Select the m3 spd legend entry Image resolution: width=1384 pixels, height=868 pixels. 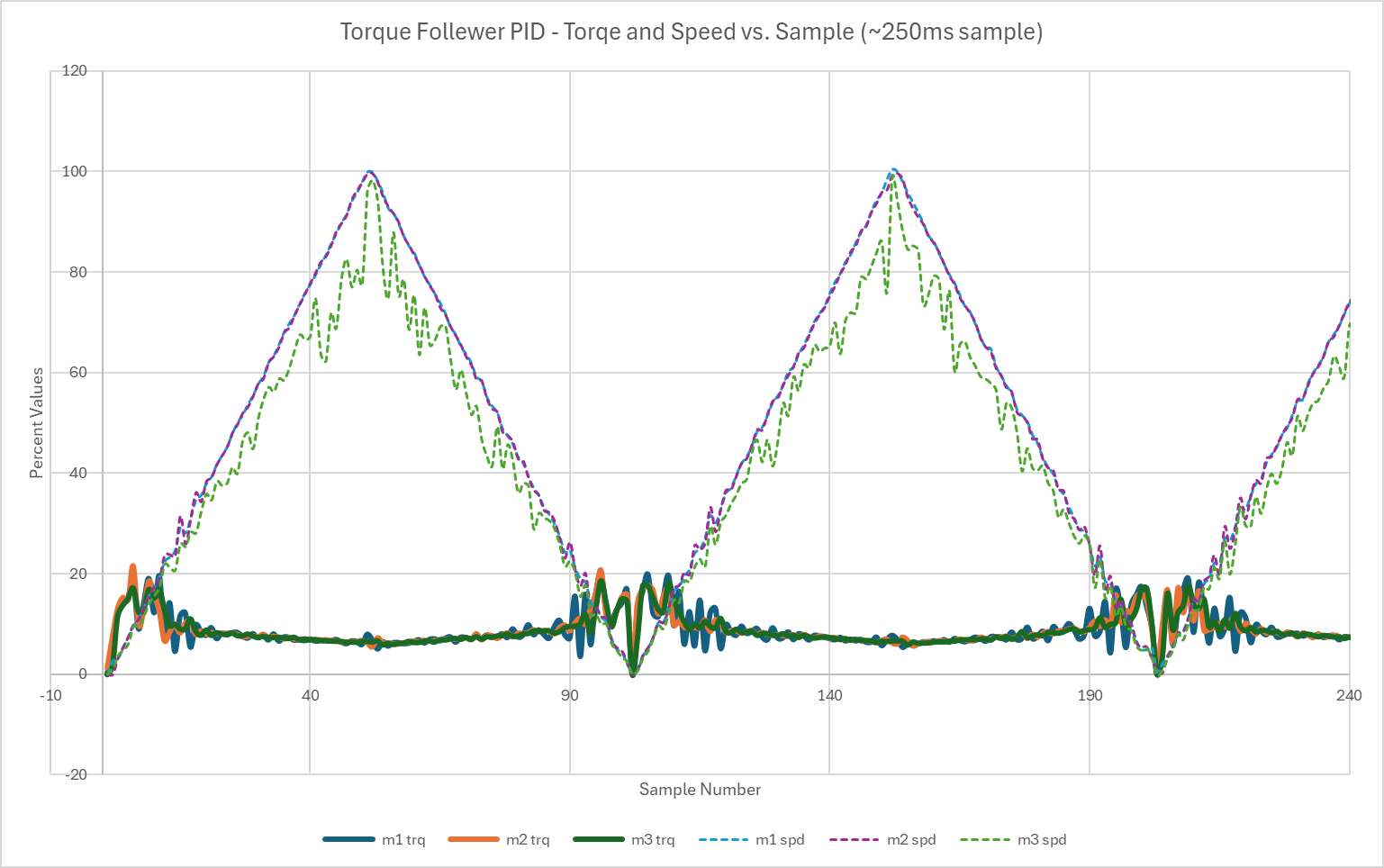pyautogui.click(x=1013, y=839)
